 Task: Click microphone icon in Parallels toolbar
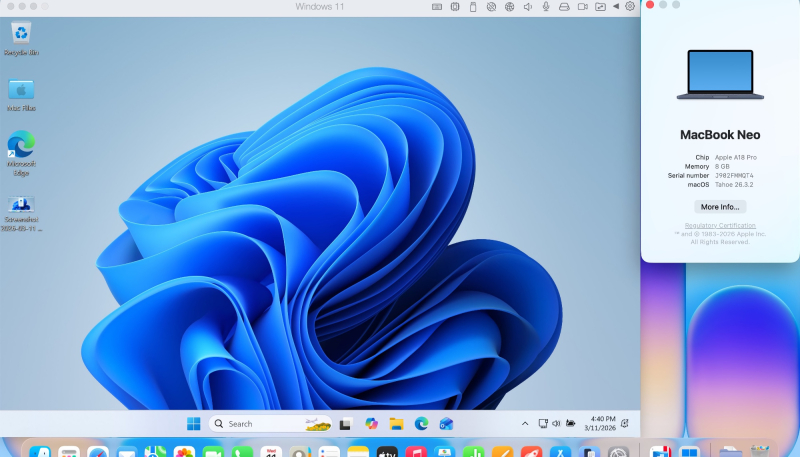(x=546, y=7)
